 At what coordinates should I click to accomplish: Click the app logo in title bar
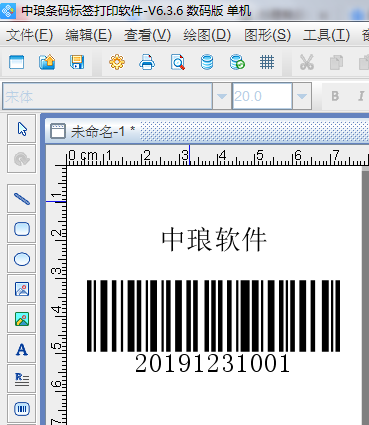tap(8, 11)
